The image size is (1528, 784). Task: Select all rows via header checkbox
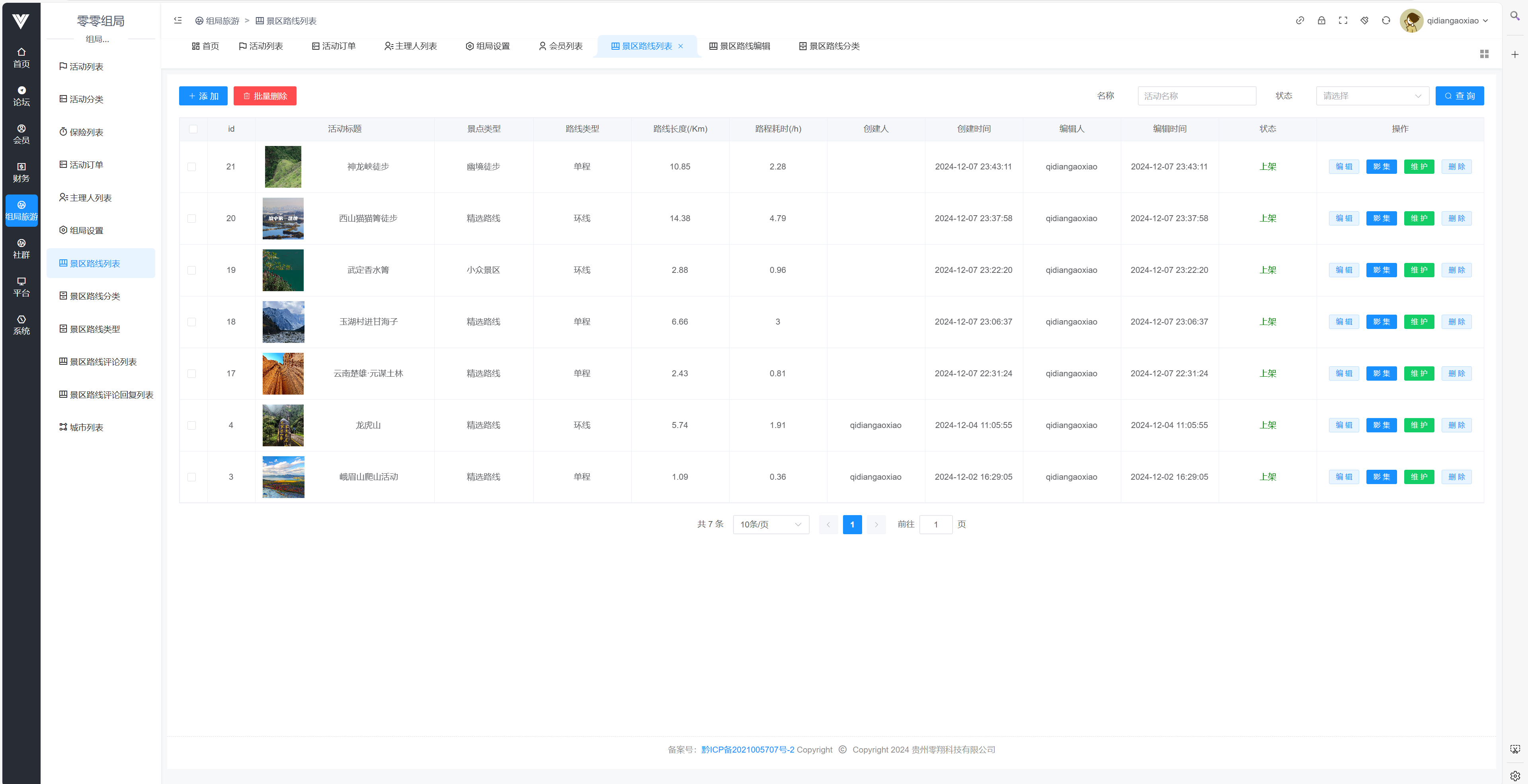pyautogui.click(x=193, y=129)
